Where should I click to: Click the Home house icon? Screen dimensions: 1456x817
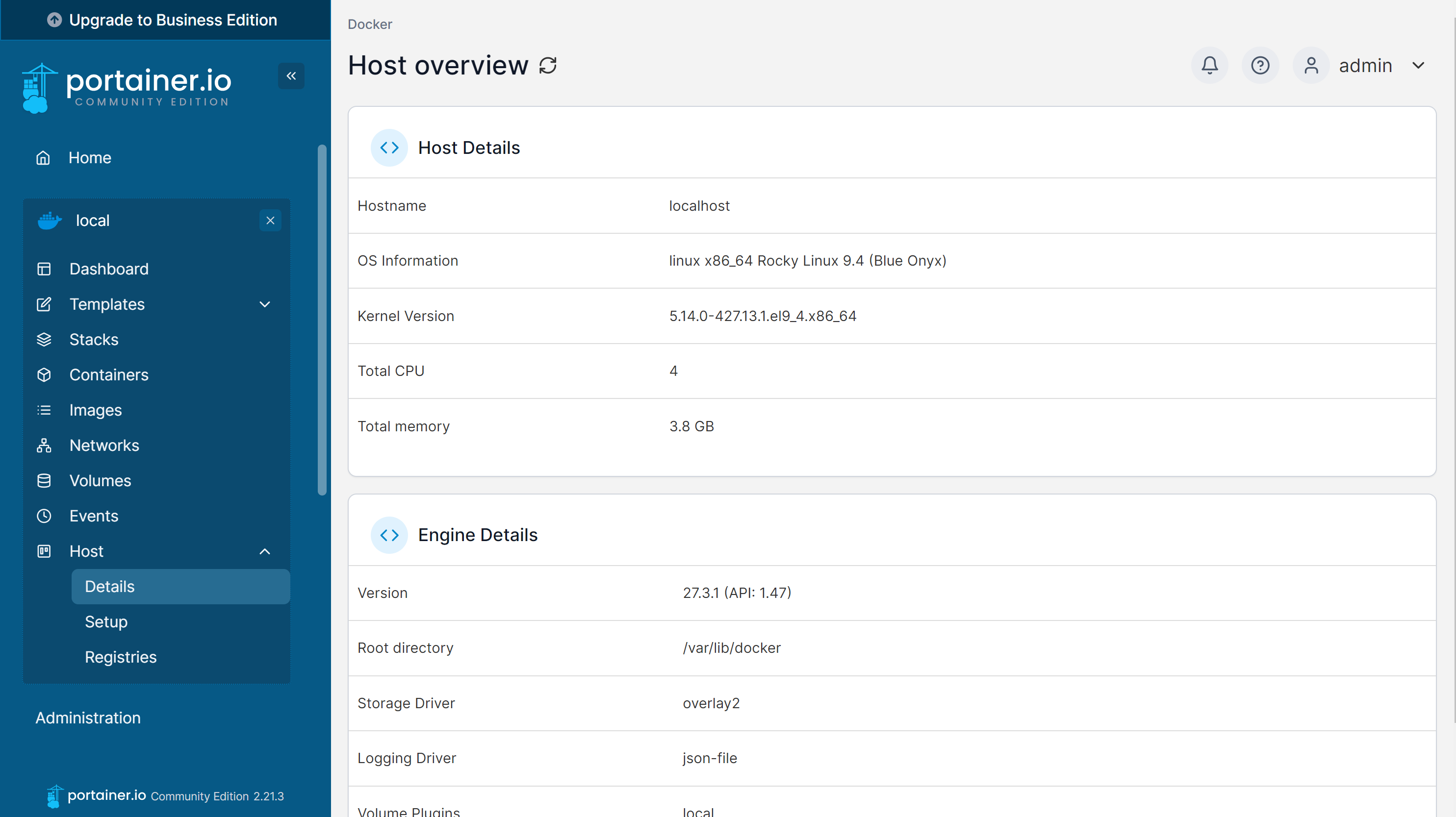43,158
